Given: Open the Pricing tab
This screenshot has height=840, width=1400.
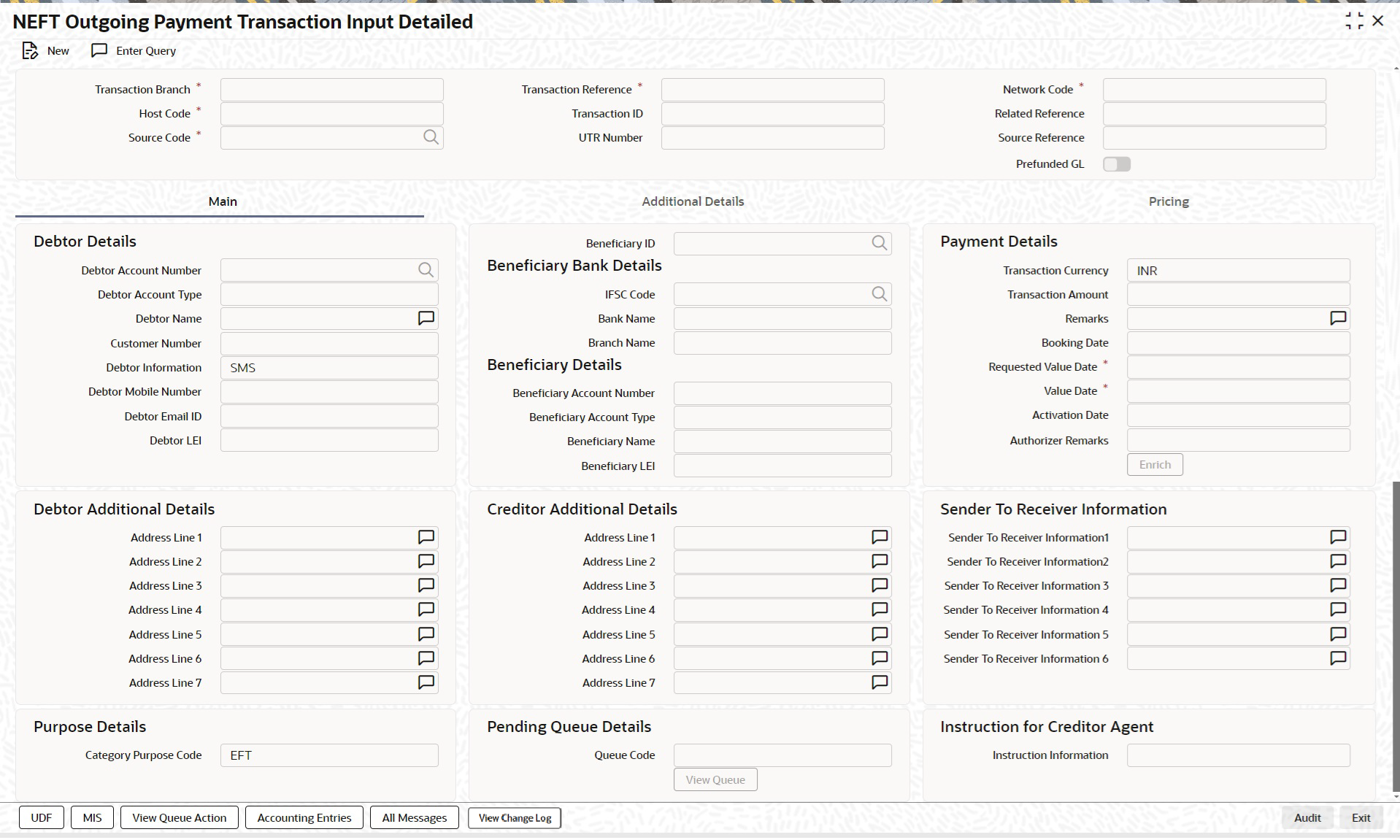Looking at the screenshot, I should [1169, 201].
